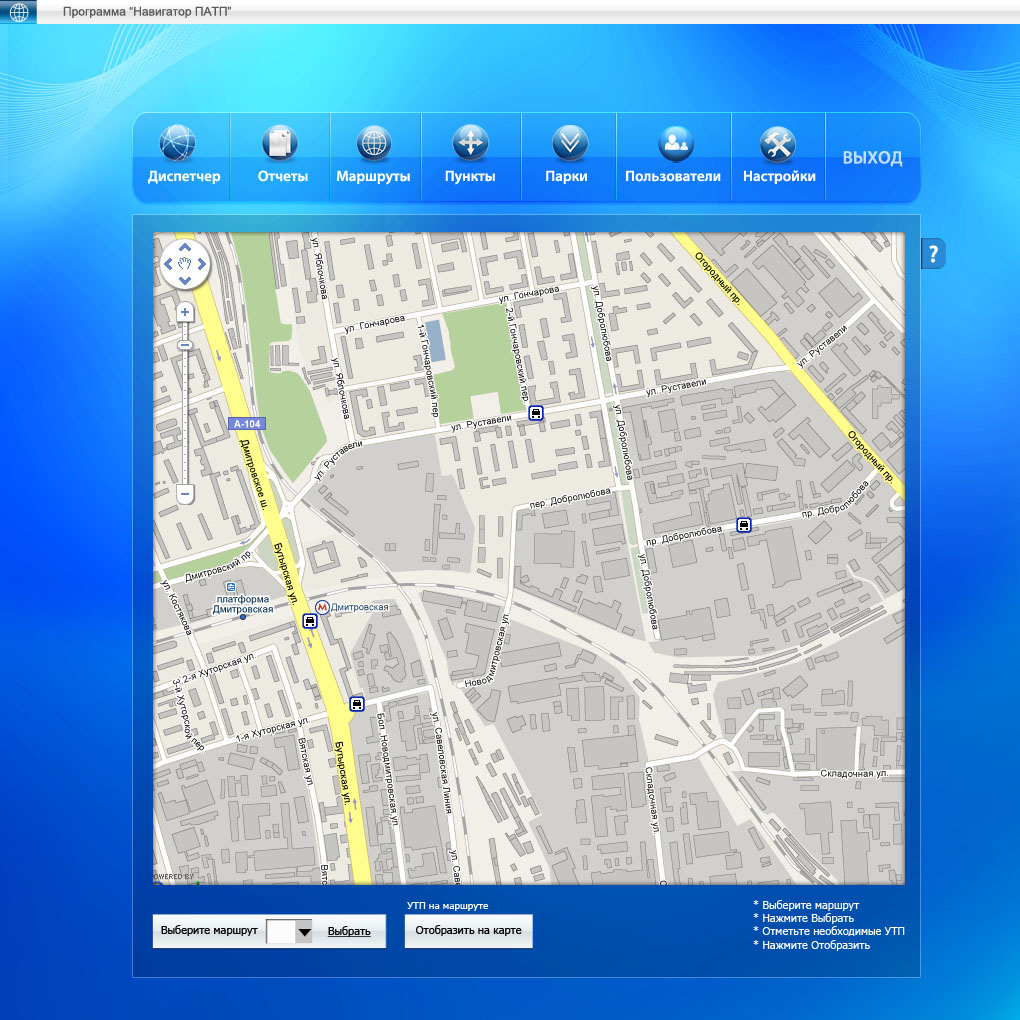Expand the Выберите маршрут dropdown arrow

click(x=304, y=932)
